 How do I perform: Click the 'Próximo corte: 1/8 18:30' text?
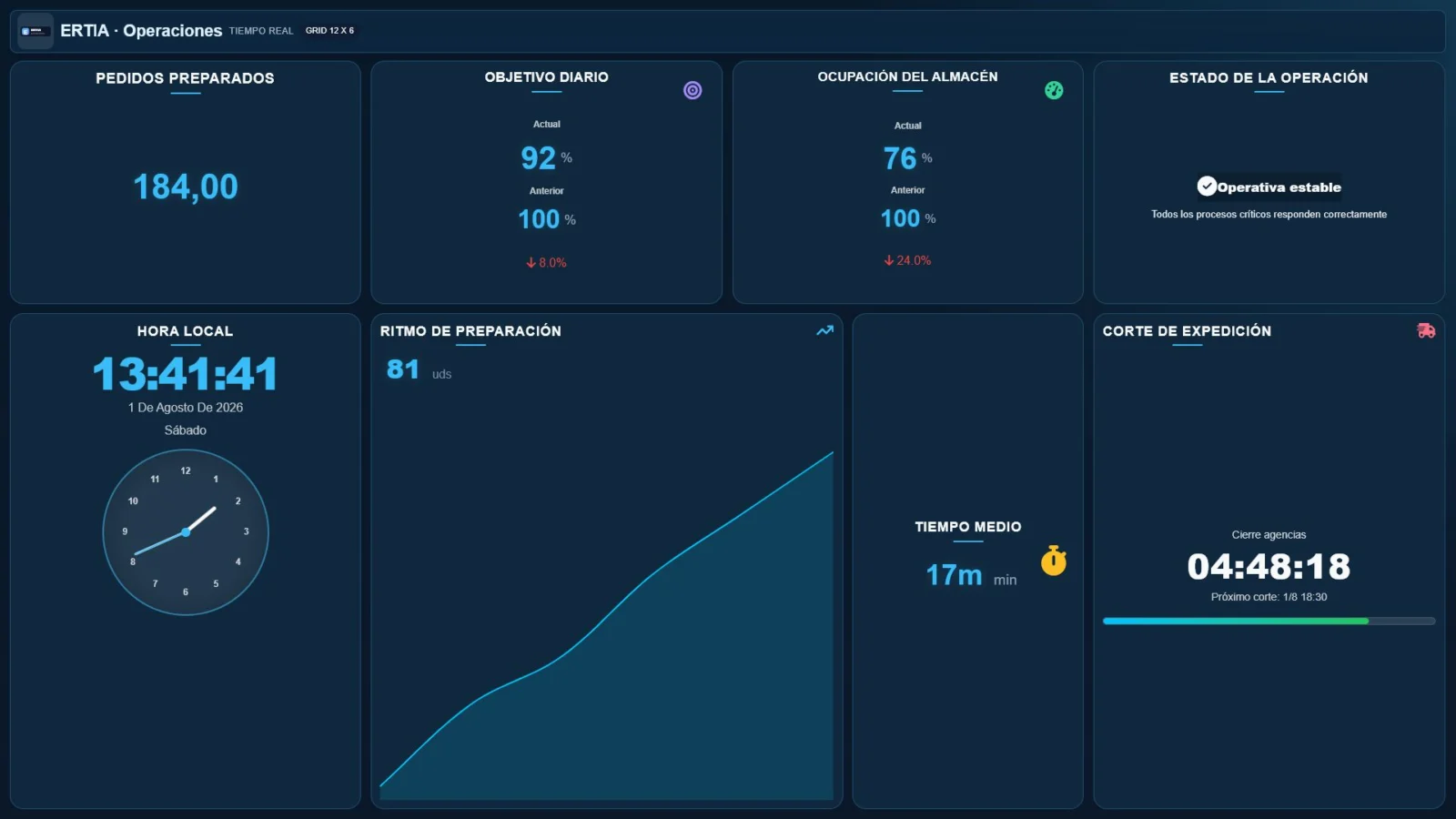pyautogui.click(x=1269, y=597)
